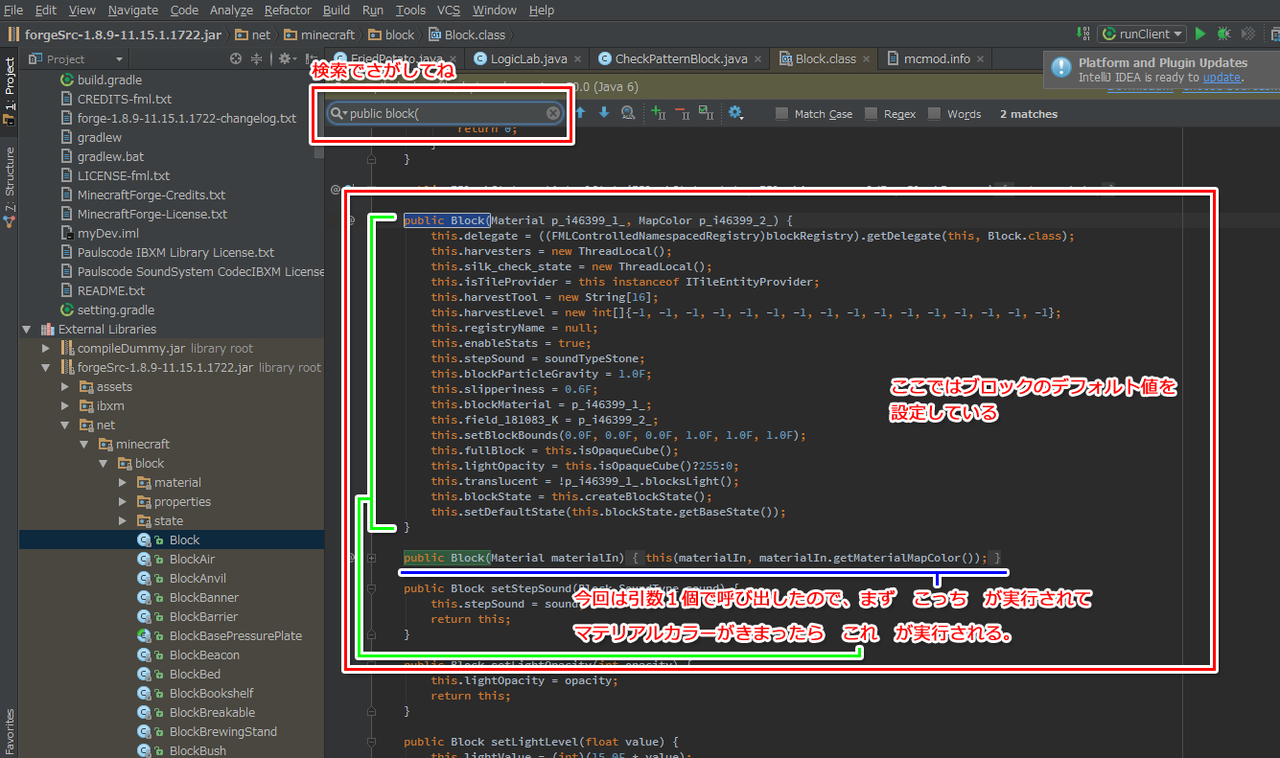Screen dimensions: 1280x758
Task: Click update link in notification popup
Action: pyautogui.click(x=1222, y=78)
